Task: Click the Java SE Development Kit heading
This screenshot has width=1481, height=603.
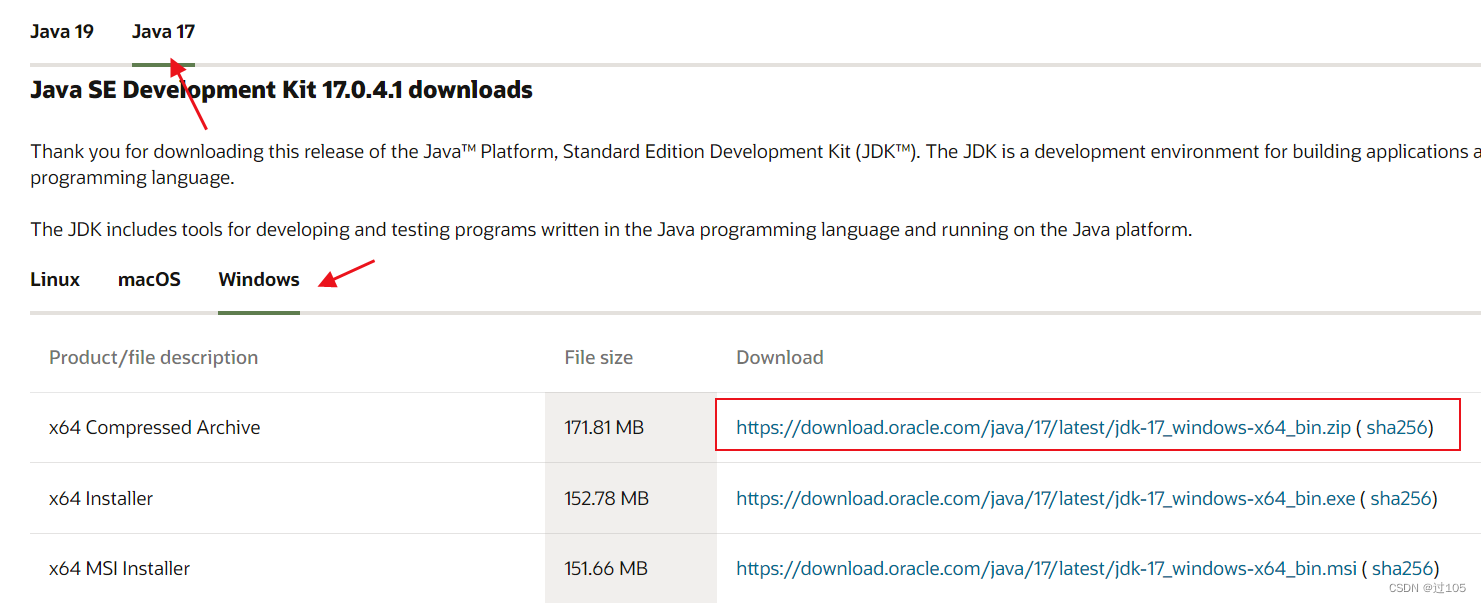Action: click(x=281, y=89)
